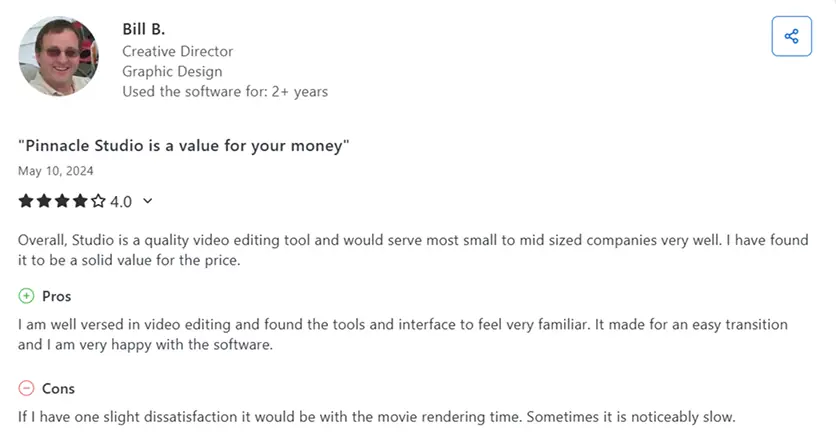Click the overall review summary paragraph
This screenshot has height=445, width=836.
click(x=413, y=250)
